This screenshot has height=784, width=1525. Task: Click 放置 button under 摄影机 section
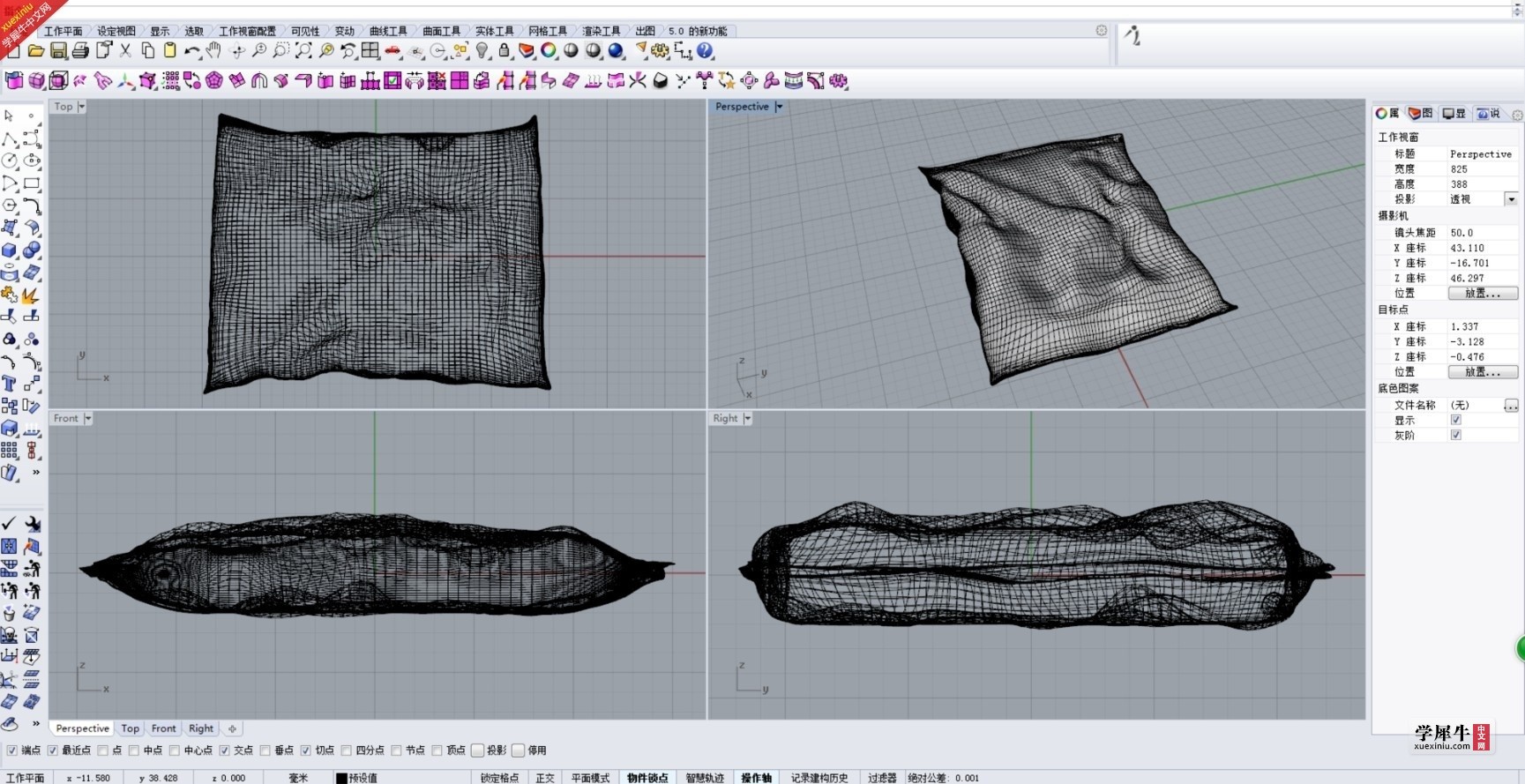[x=1483, y=293]
